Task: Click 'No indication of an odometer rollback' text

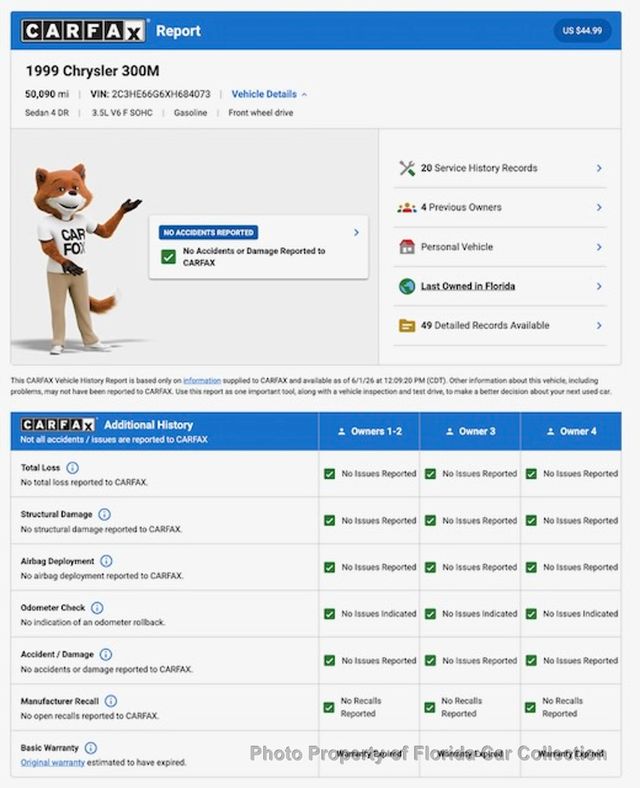Action: coord(93,622)
